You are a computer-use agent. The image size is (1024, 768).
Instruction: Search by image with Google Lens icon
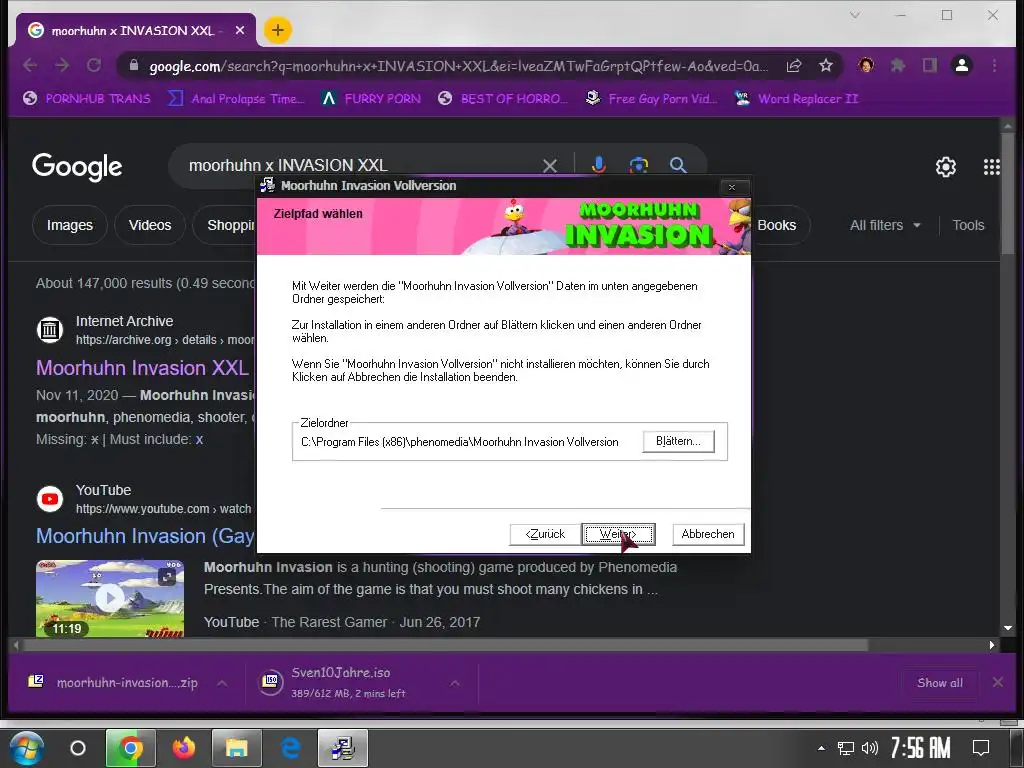tap(639, 165)
